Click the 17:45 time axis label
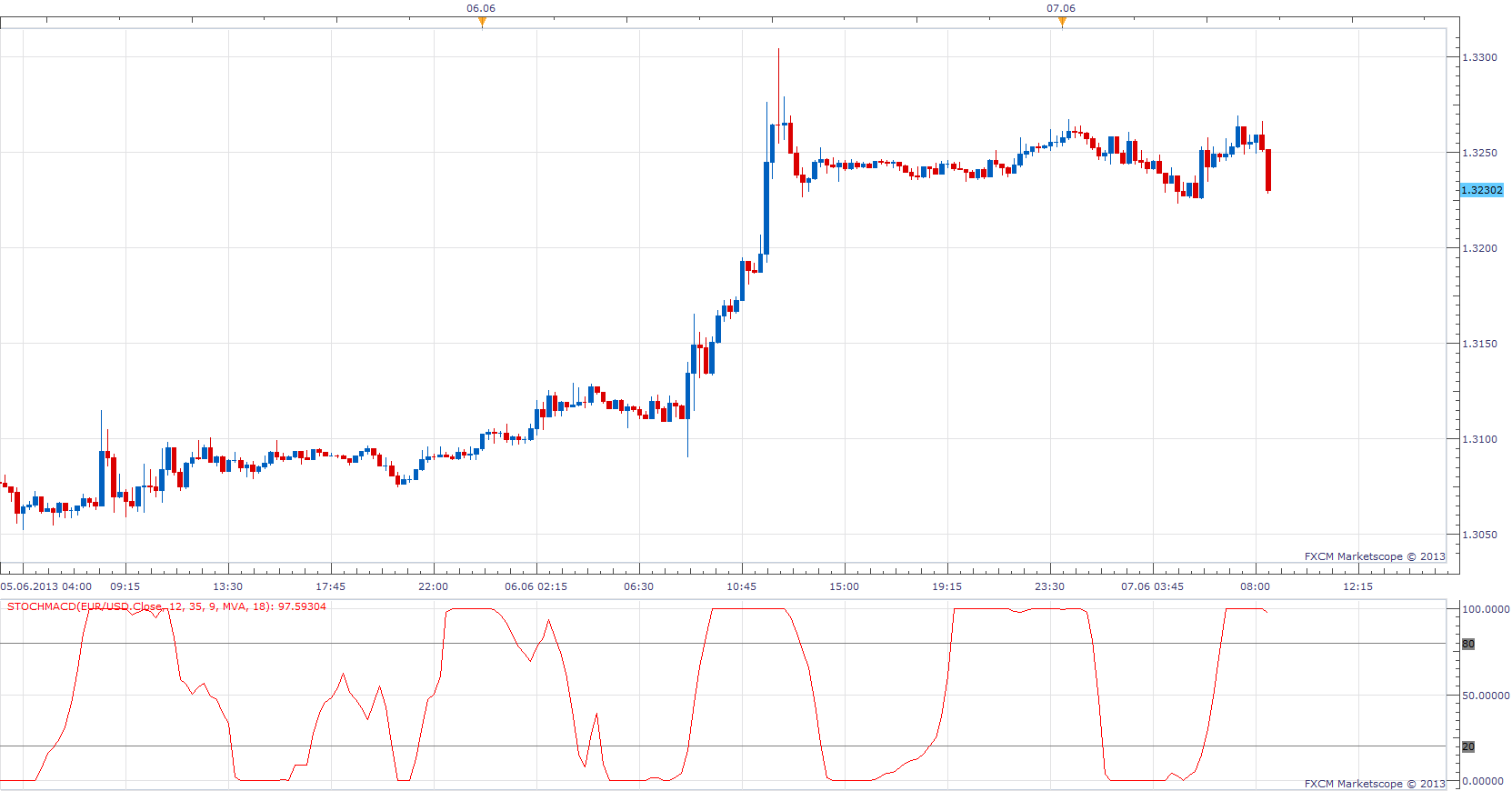The image size is (1512, 791). (x=331, y=586)
